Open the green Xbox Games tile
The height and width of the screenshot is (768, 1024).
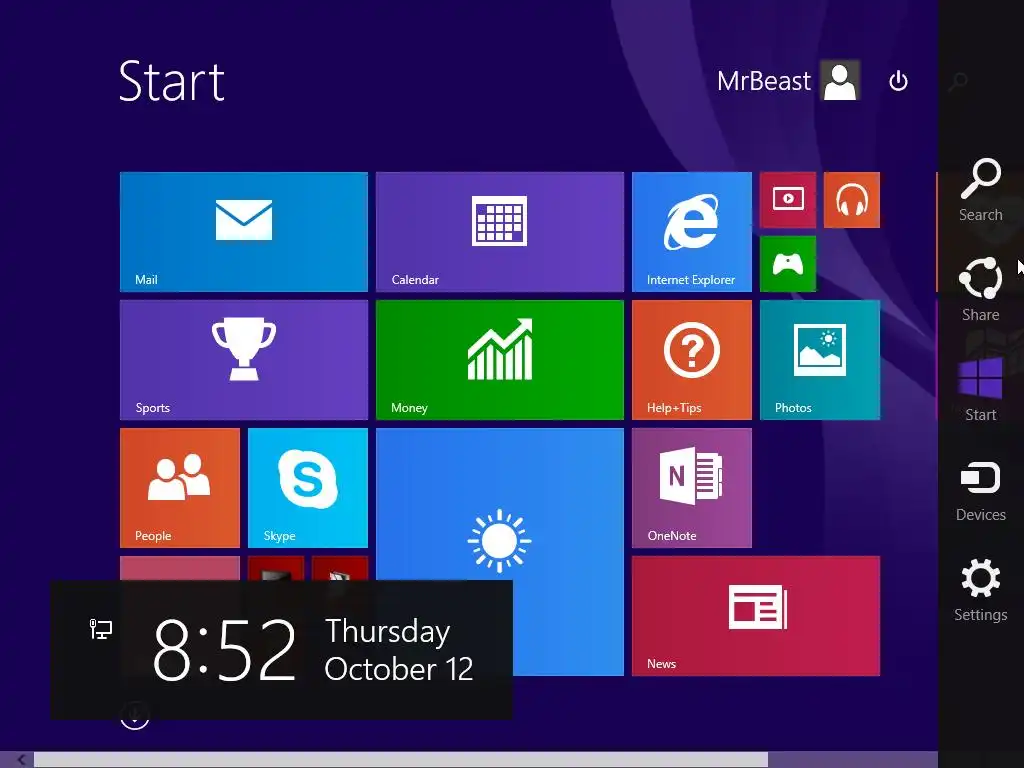tap(788, 264)
